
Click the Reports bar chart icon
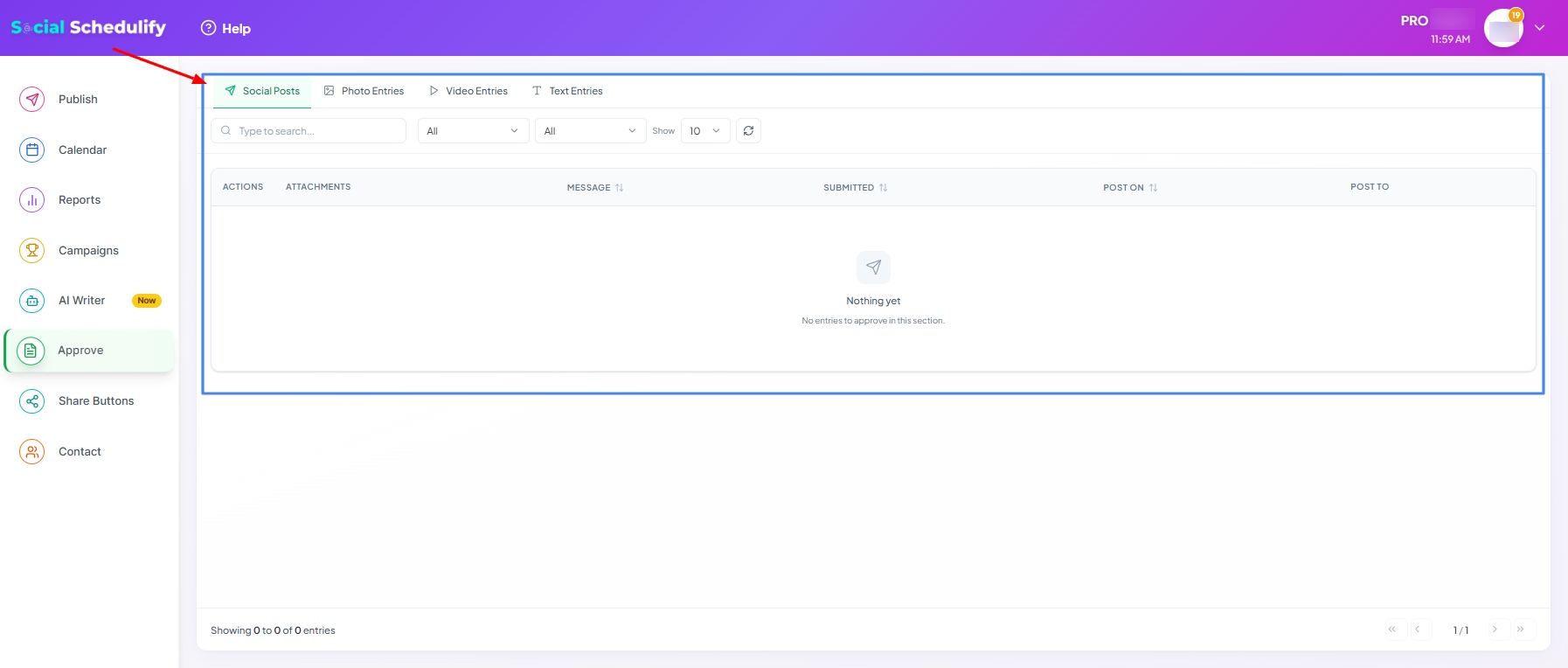click(32, 200)
